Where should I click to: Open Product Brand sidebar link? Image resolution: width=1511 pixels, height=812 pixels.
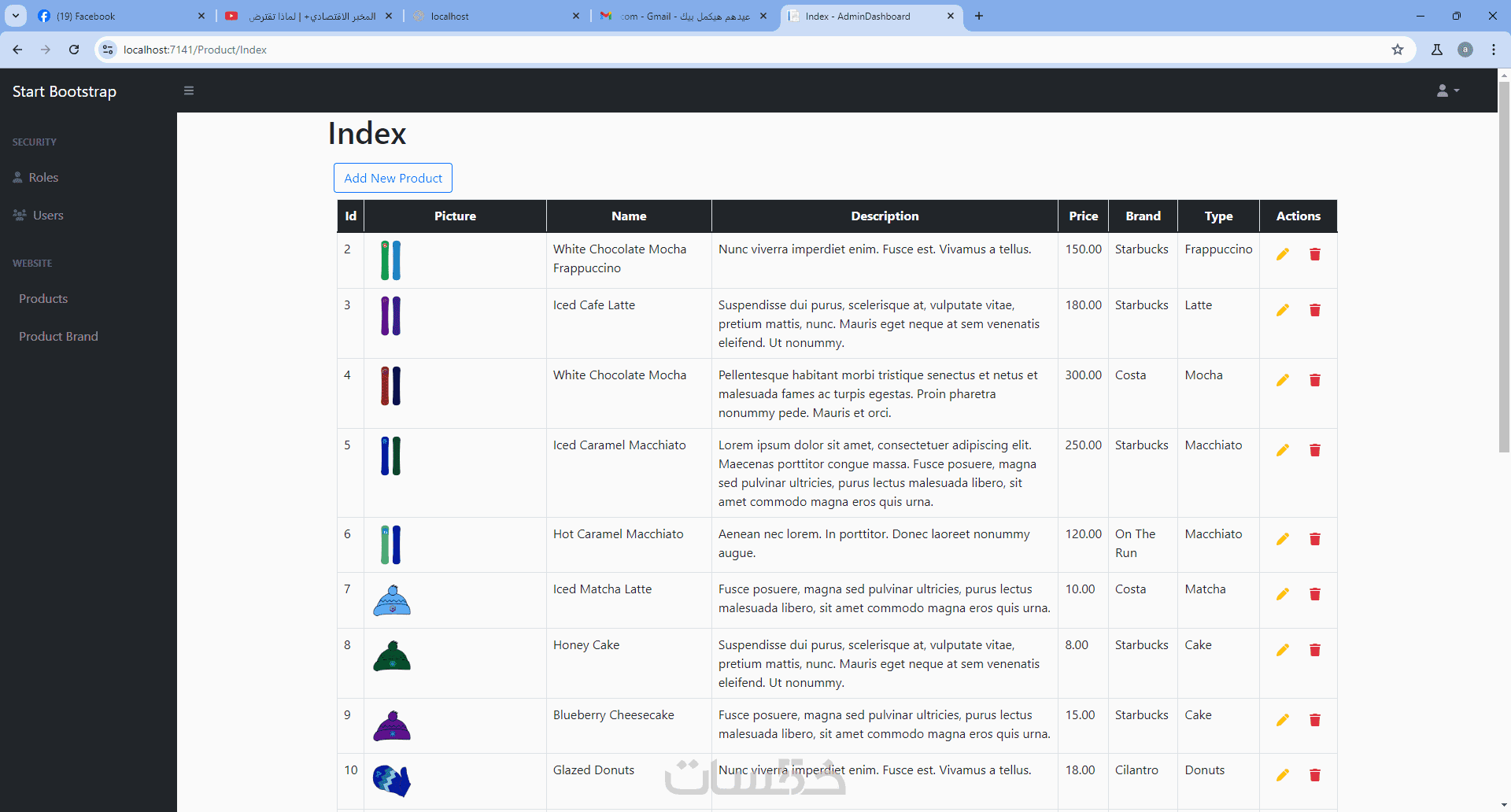[x=58, y=336]
